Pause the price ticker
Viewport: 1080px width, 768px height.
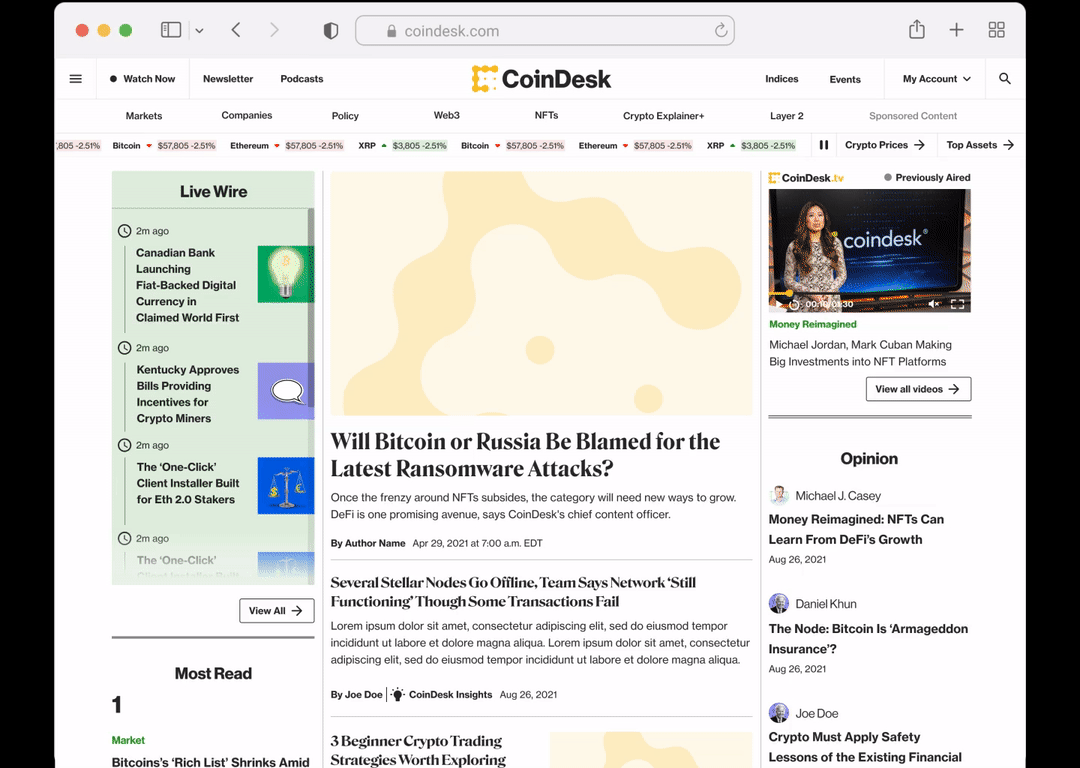(824, 145)
